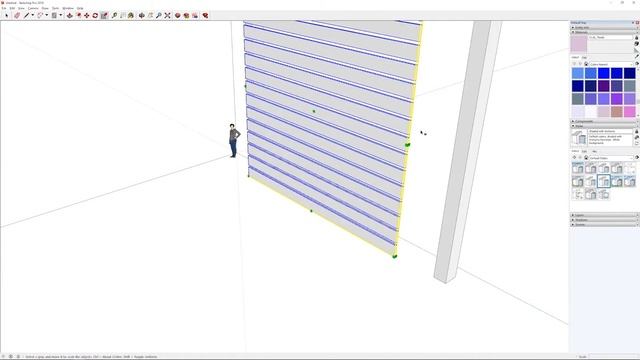
Task: Open the Default Styles collection dropdown
Action: point(611,158)
